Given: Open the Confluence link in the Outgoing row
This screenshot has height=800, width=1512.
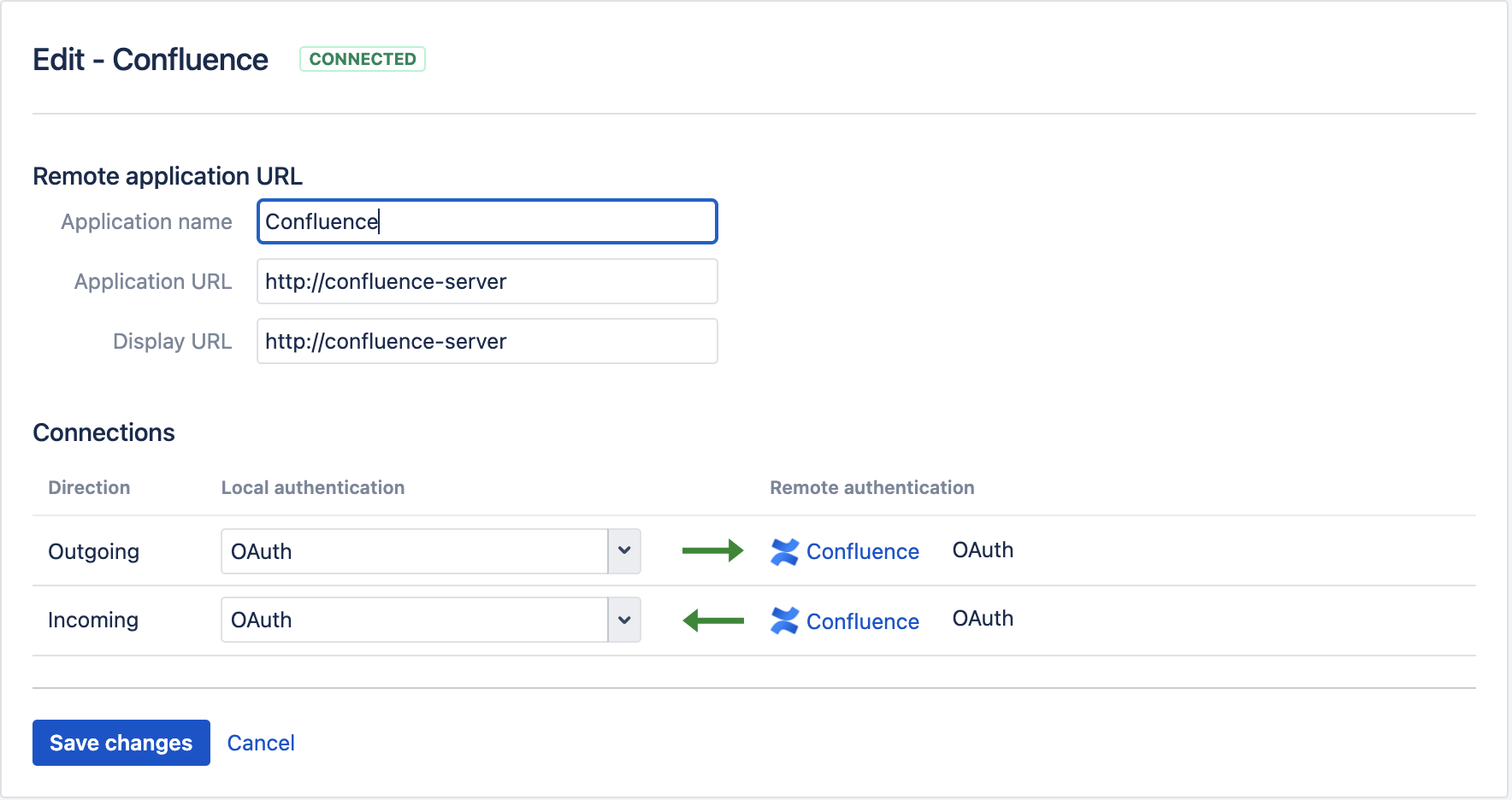Looking at the screenshot, I should (x=862, y=552).
